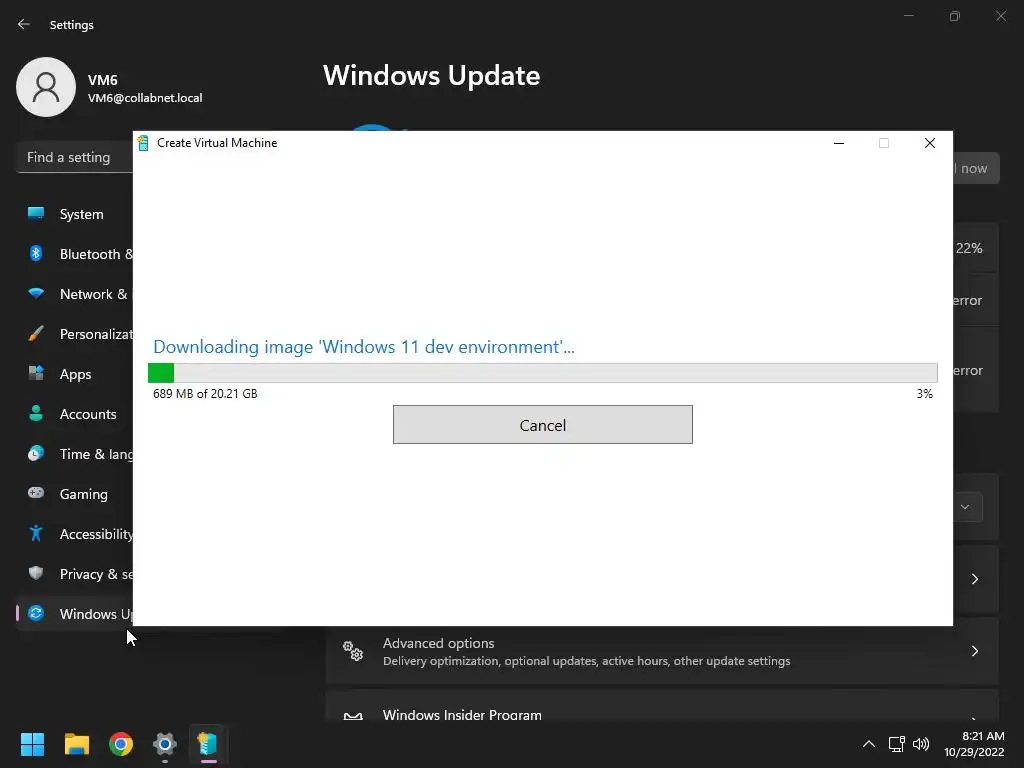Click the VM6 user avatar
1024x768 pixels.
point(46,87)
